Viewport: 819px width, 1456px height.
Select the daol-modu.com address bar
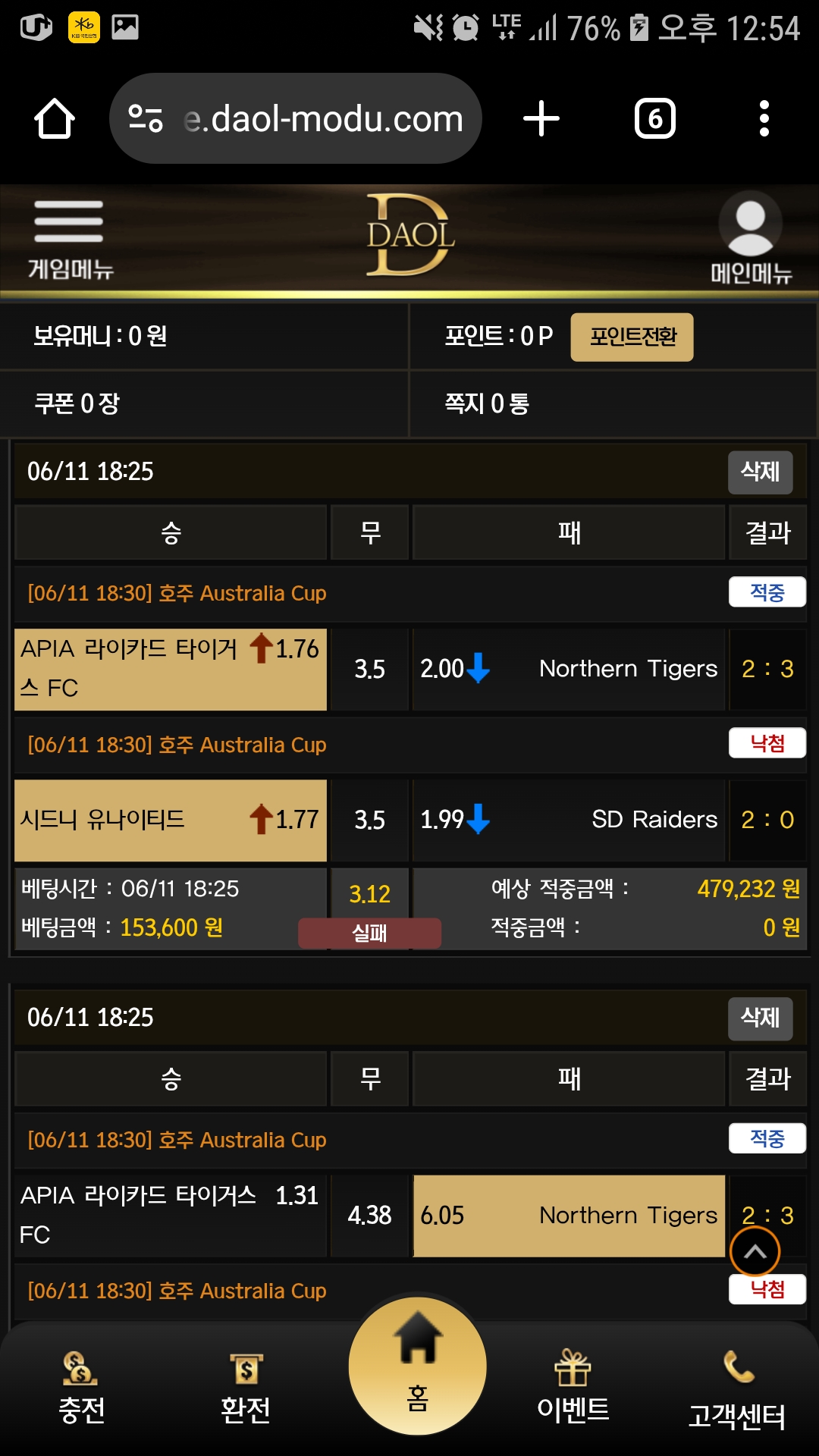[296, 119]
